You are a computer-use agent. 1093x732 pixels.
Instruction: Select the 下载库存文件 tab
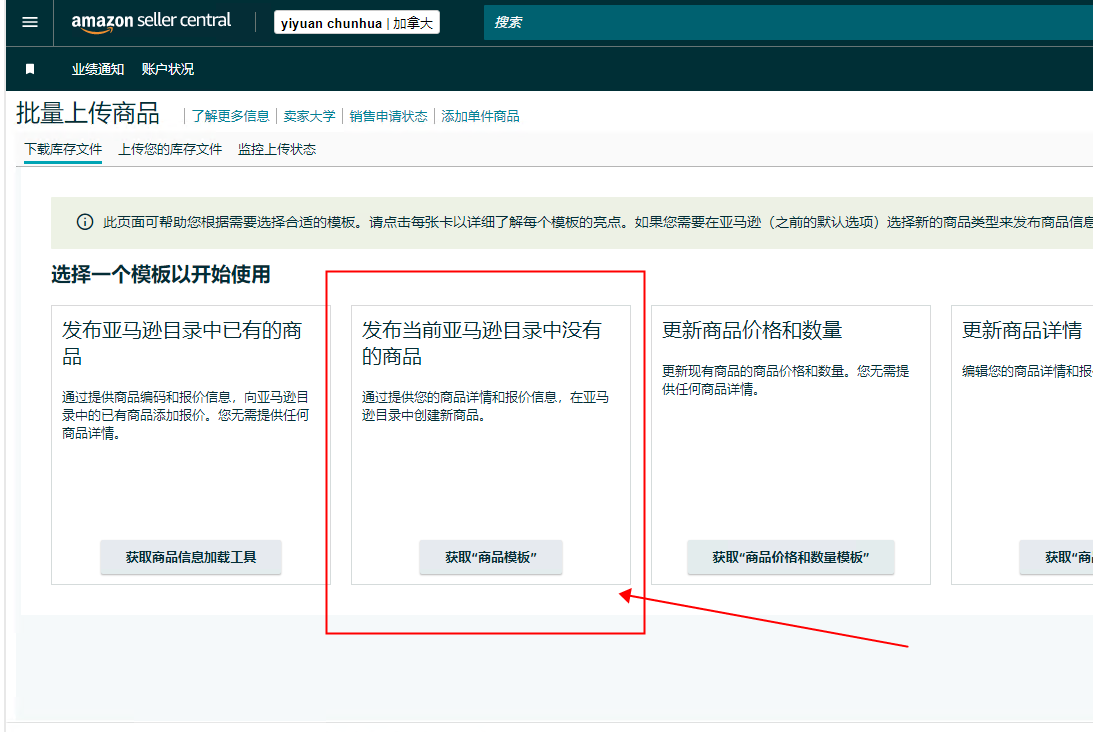click(x=63, y=149)
